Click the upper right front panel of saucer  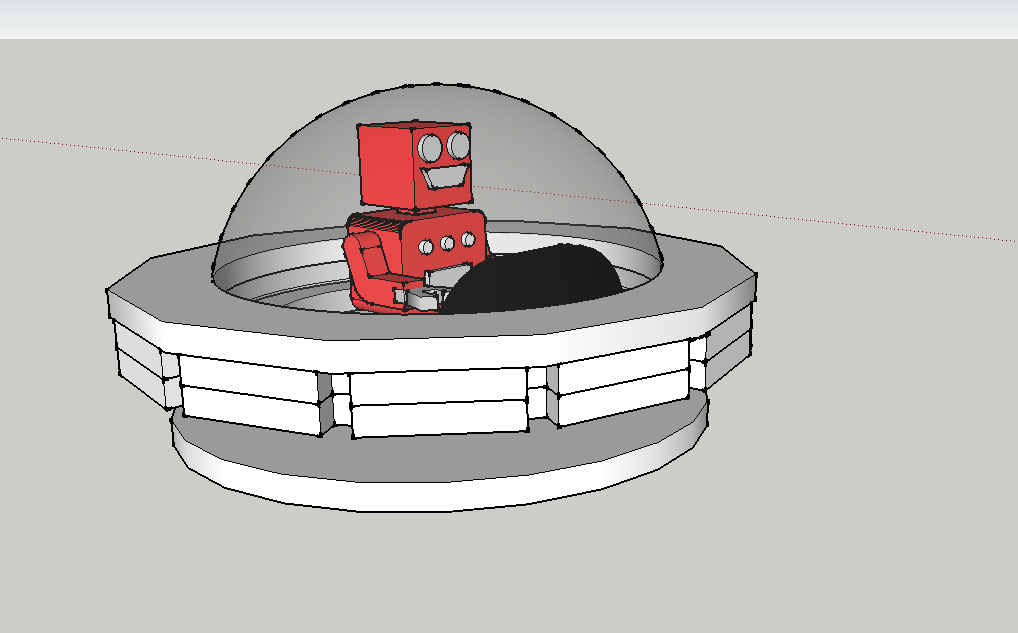[x=622, y=374]
